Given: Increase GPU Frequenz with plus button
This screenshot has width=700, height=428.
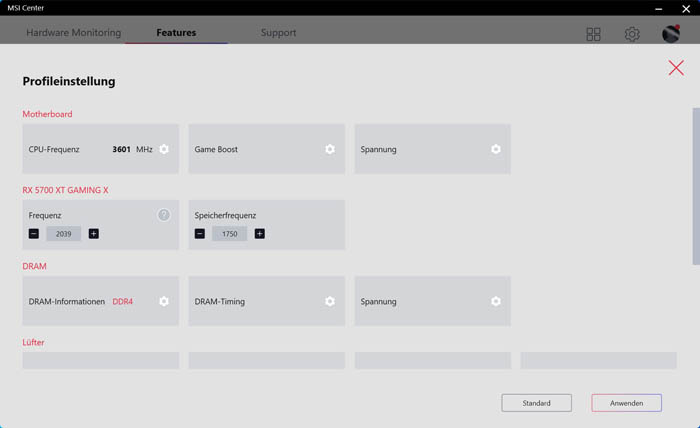Looking at the screenshot, I should (x=94, y=233).
